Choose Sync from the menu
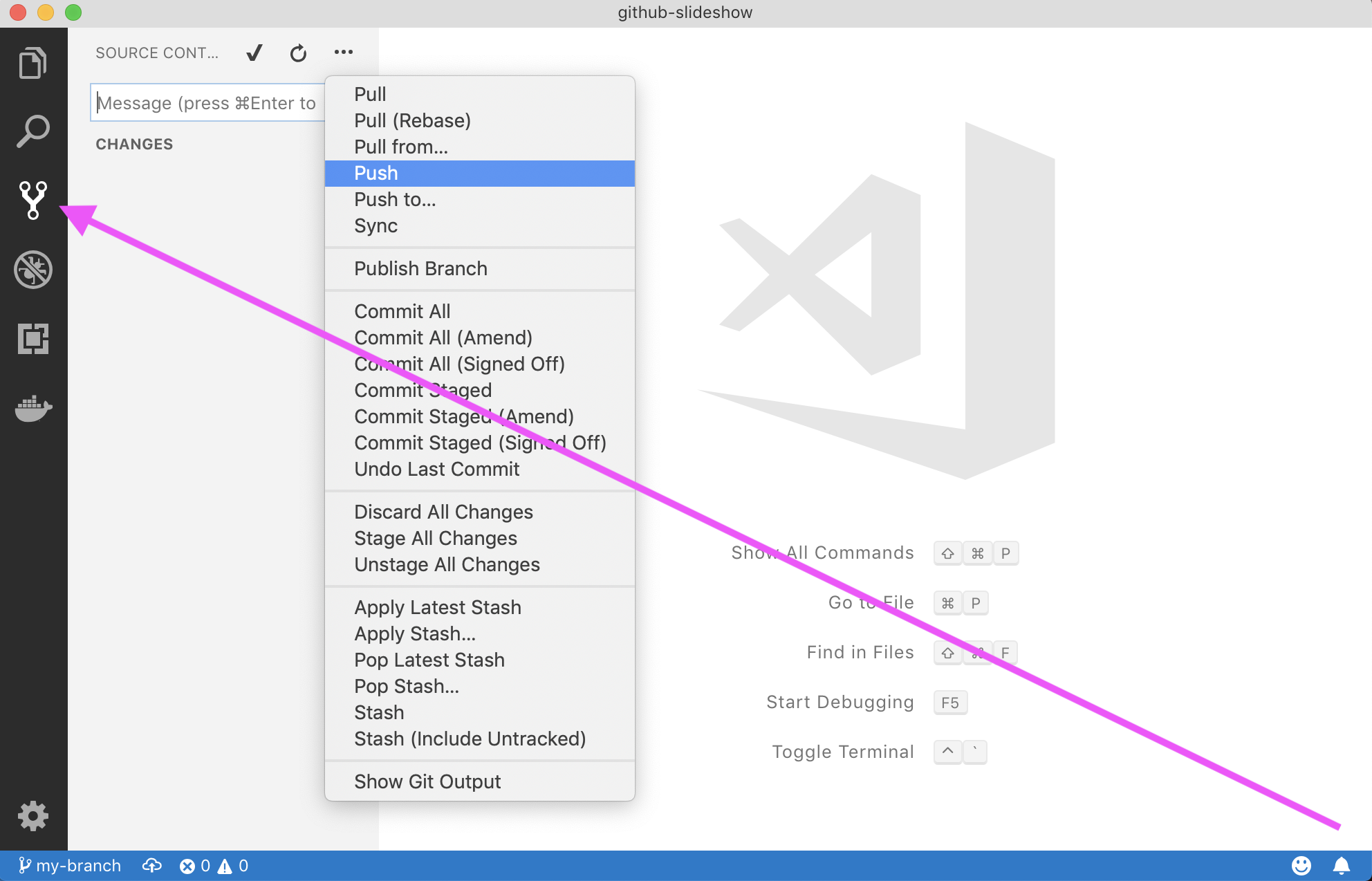 [480, 225]
